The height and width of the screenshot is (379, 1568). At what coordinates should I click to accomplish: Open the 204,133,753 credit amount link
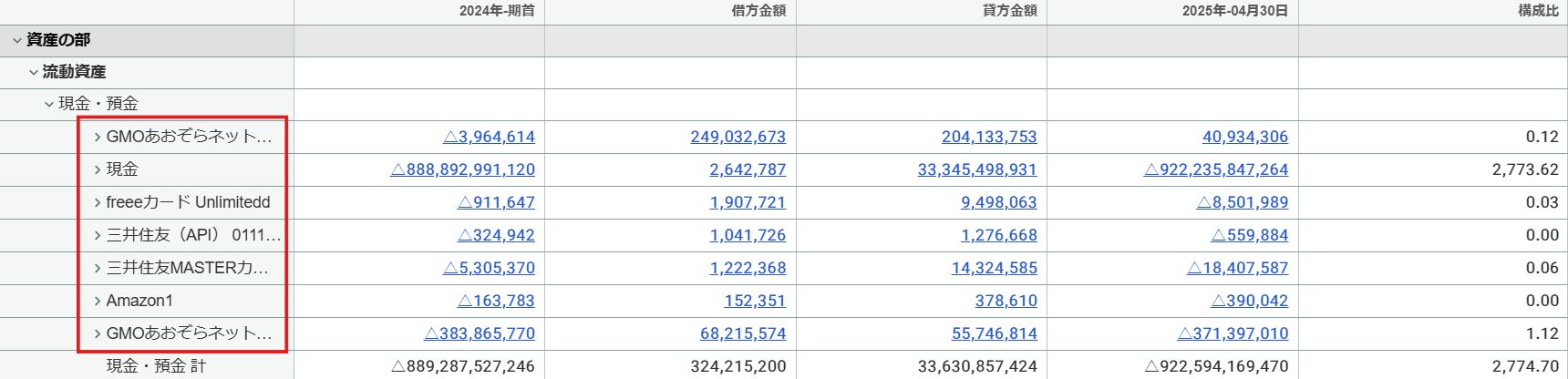[989, 137]
